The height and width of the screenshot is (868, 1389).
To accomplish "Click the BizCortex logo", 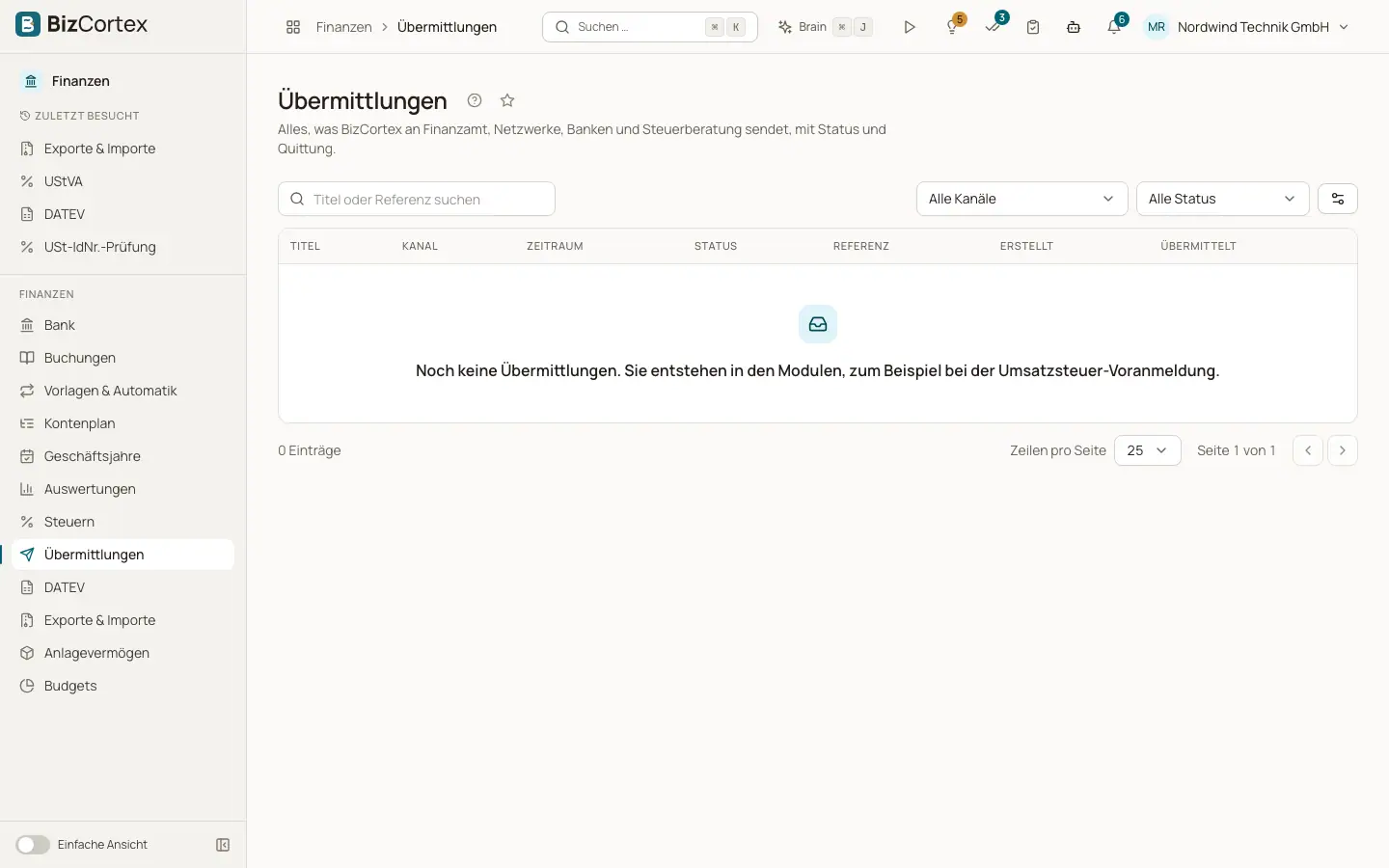I will click(x=82, y=24).
